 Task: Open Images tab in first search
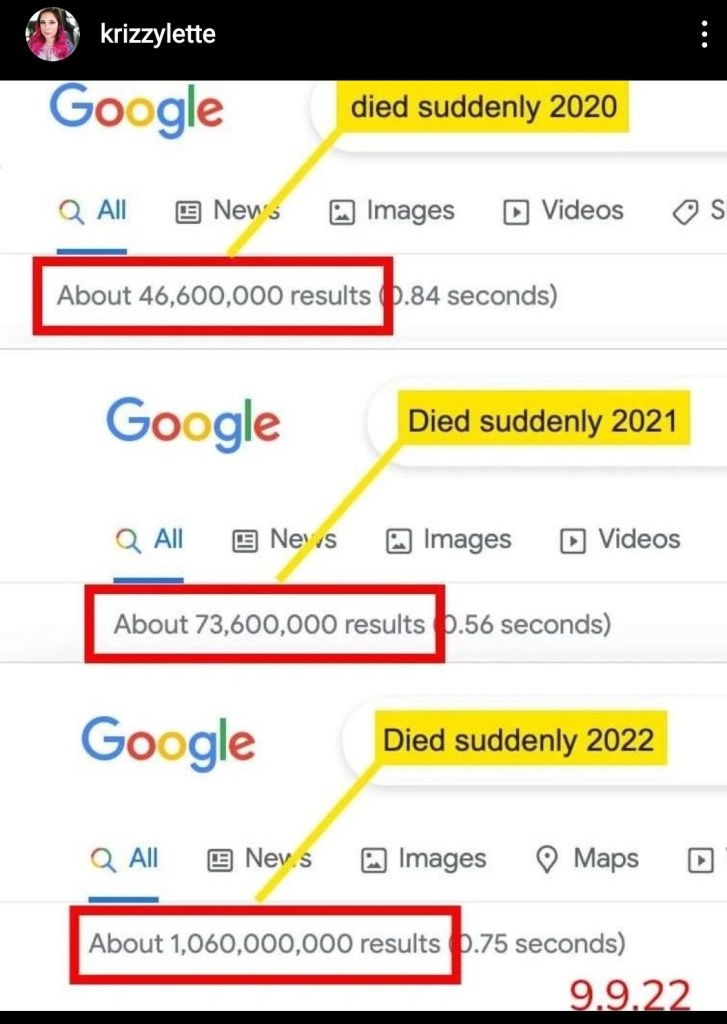pyautogui.click(x=391, y=211)
